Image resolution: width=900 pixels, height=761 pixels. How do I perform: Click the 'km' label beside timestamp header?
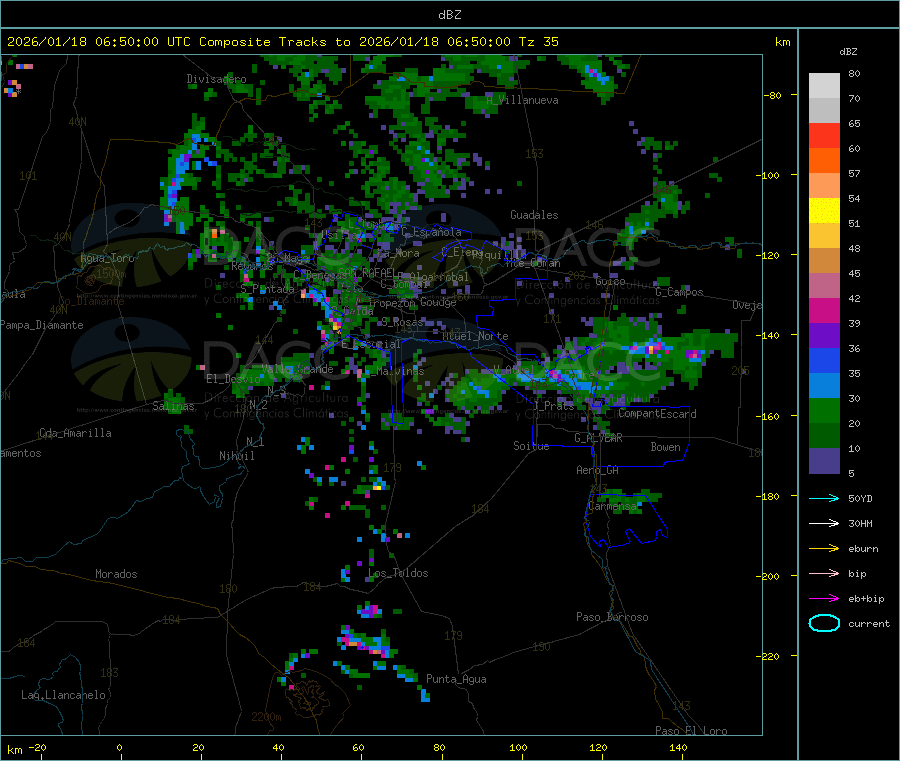pos(782,42)
